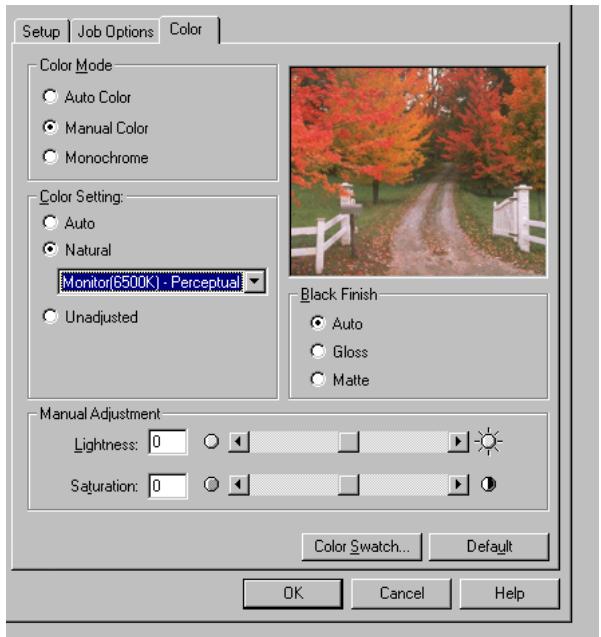Image resolution: width=601 pixels, height=637 pixels.
Task: Select the Auto Color radio button
Action: (x=50, y=97)
